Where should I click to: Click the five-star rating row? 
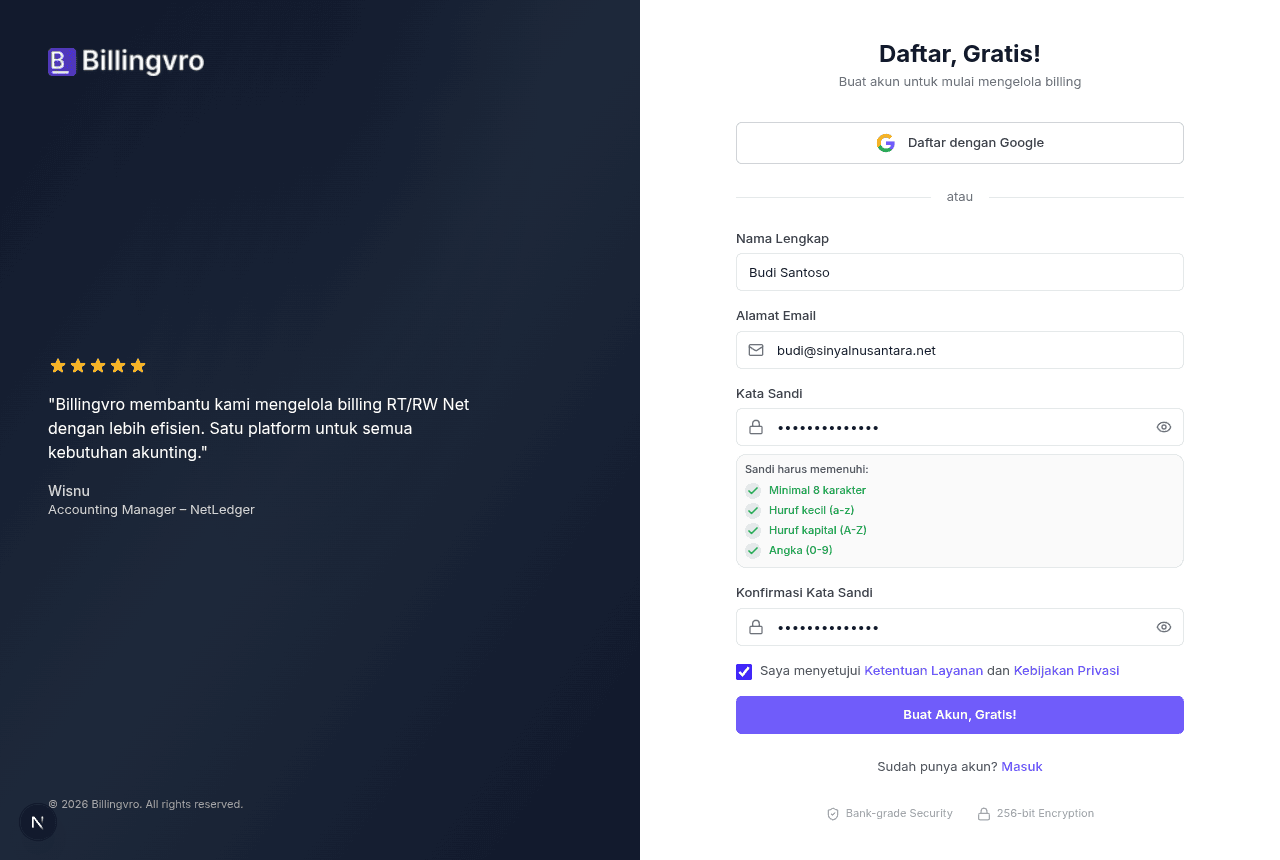[98, 366]
